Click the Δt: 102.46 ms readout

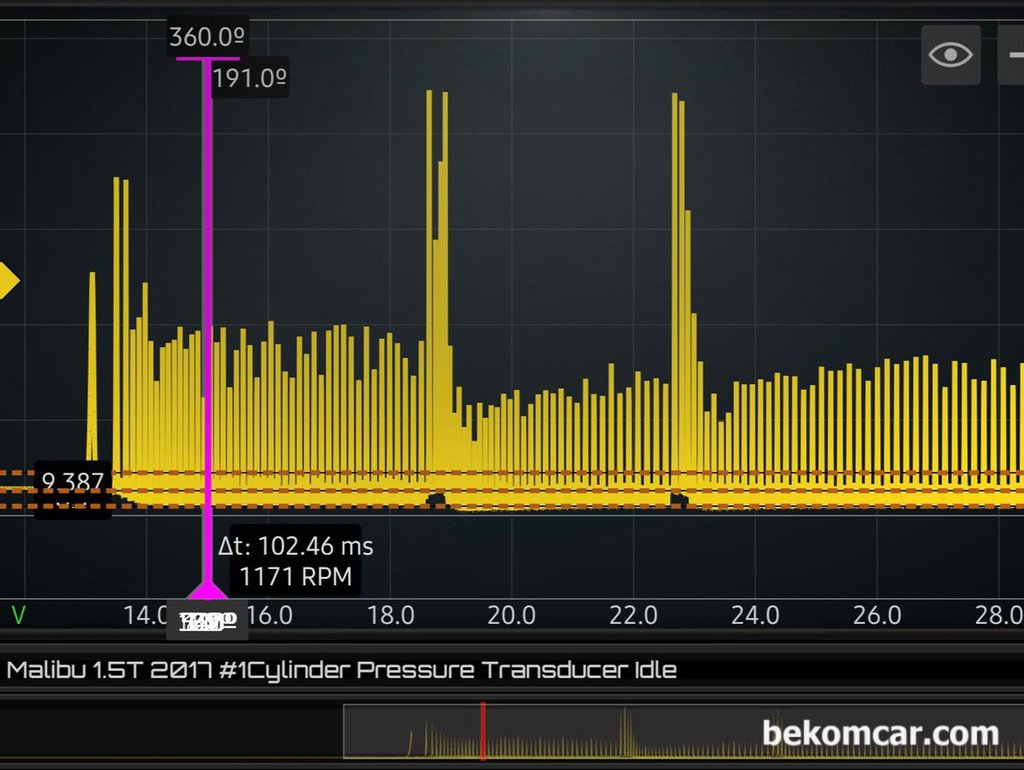(295, 546)
